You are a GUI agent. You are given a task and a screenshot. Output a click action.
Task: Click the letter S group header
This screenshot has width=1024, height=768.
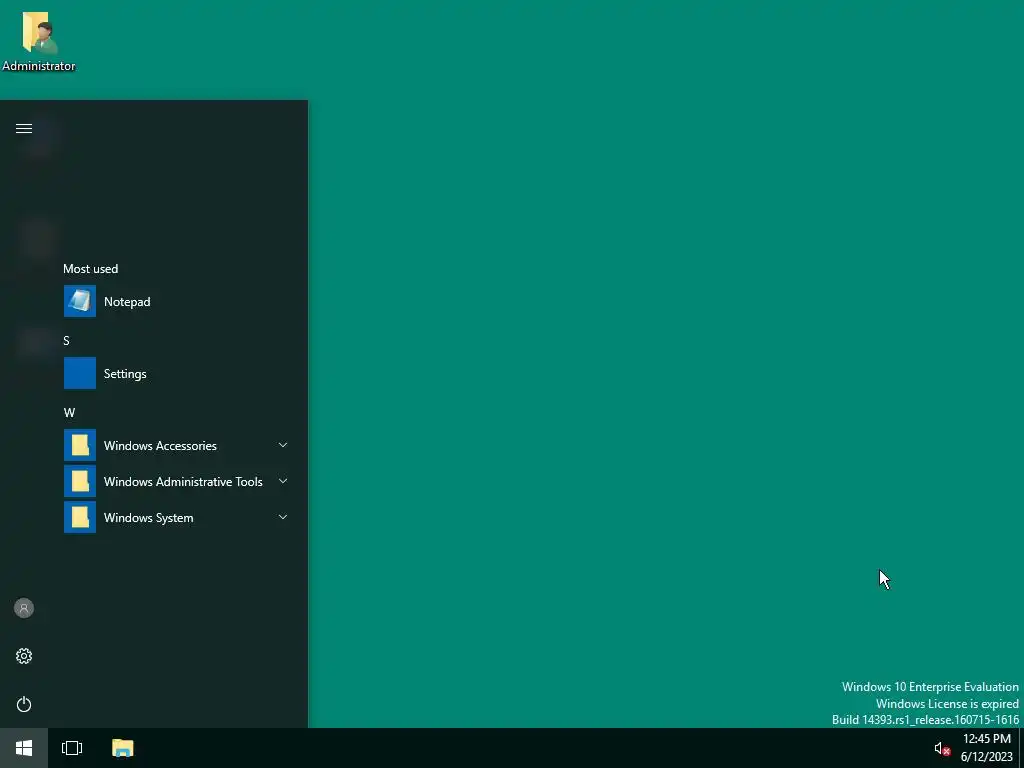66,340
